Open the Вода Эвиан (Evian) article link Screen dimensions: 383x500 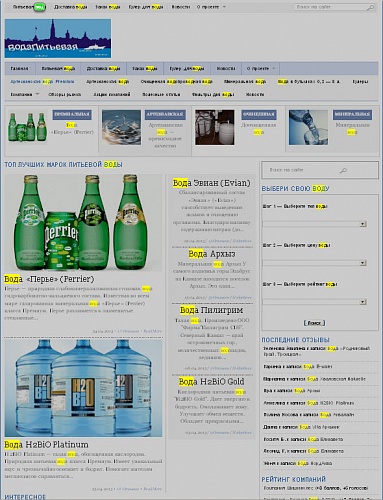(x=211, y=183)
